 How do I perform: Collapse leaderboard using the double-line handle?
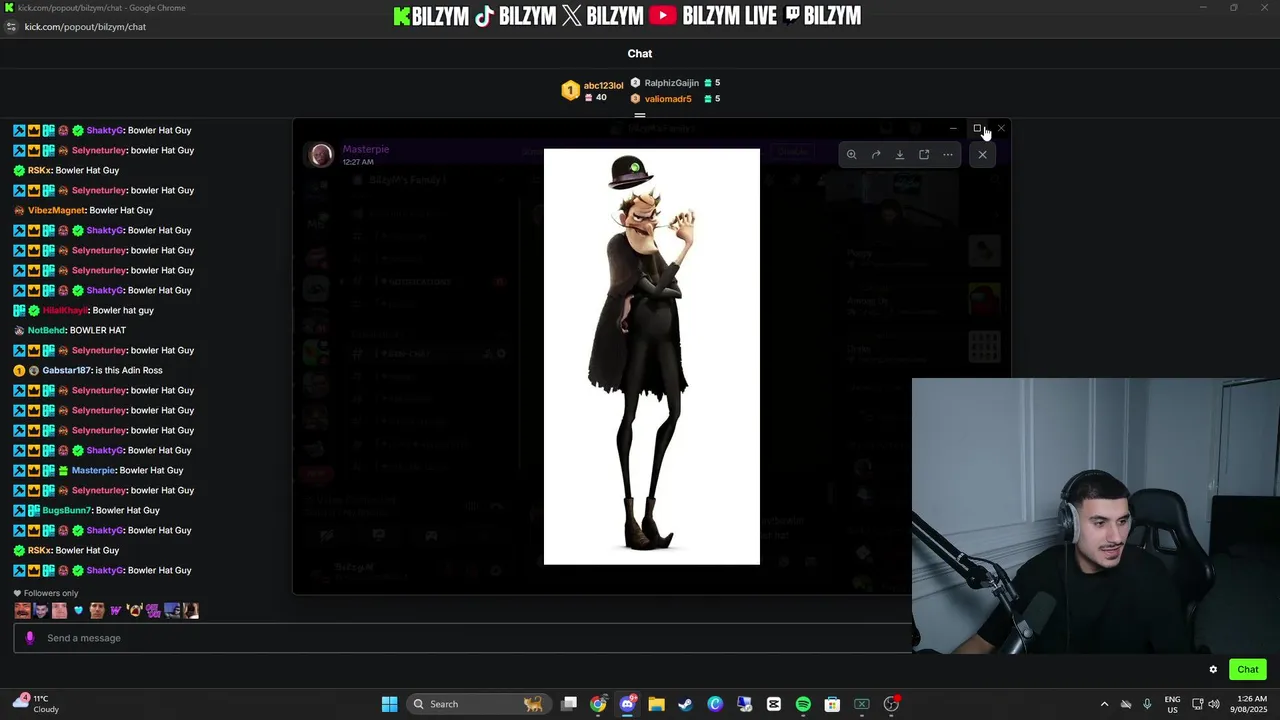[x=640, y=115]
